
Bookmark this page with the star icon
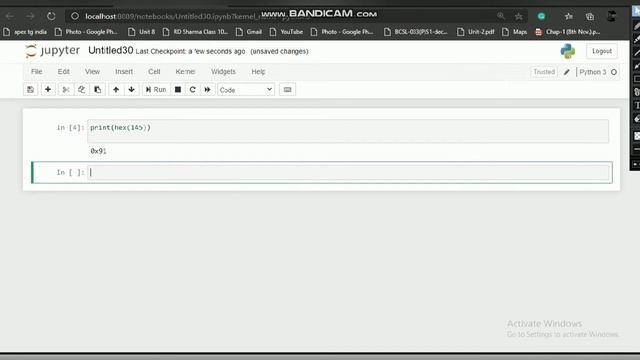pyautogui.click(x=519, y=16)
